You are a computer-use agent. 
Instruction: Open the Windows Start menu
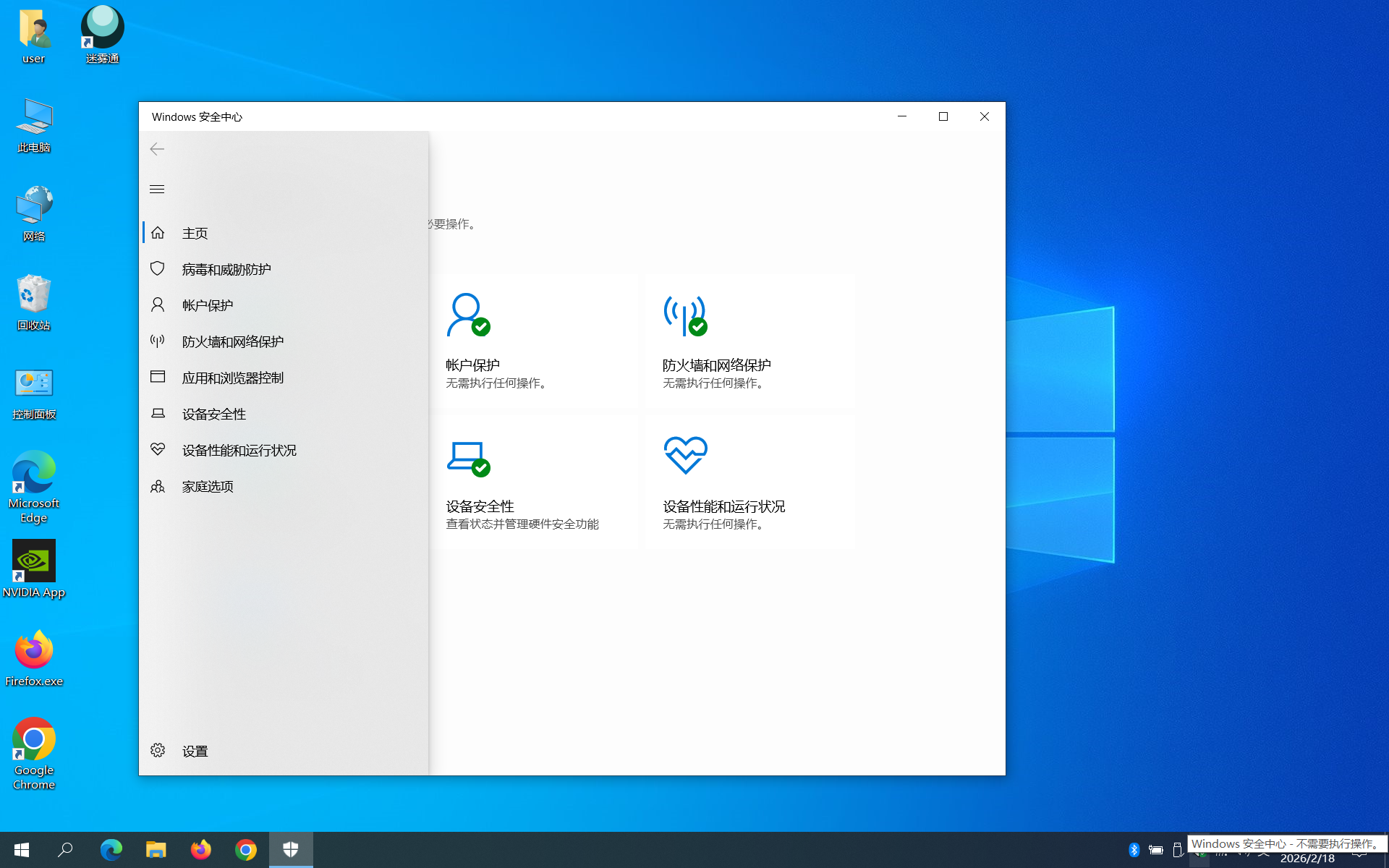pyautogui.click(x=22, y=849)
